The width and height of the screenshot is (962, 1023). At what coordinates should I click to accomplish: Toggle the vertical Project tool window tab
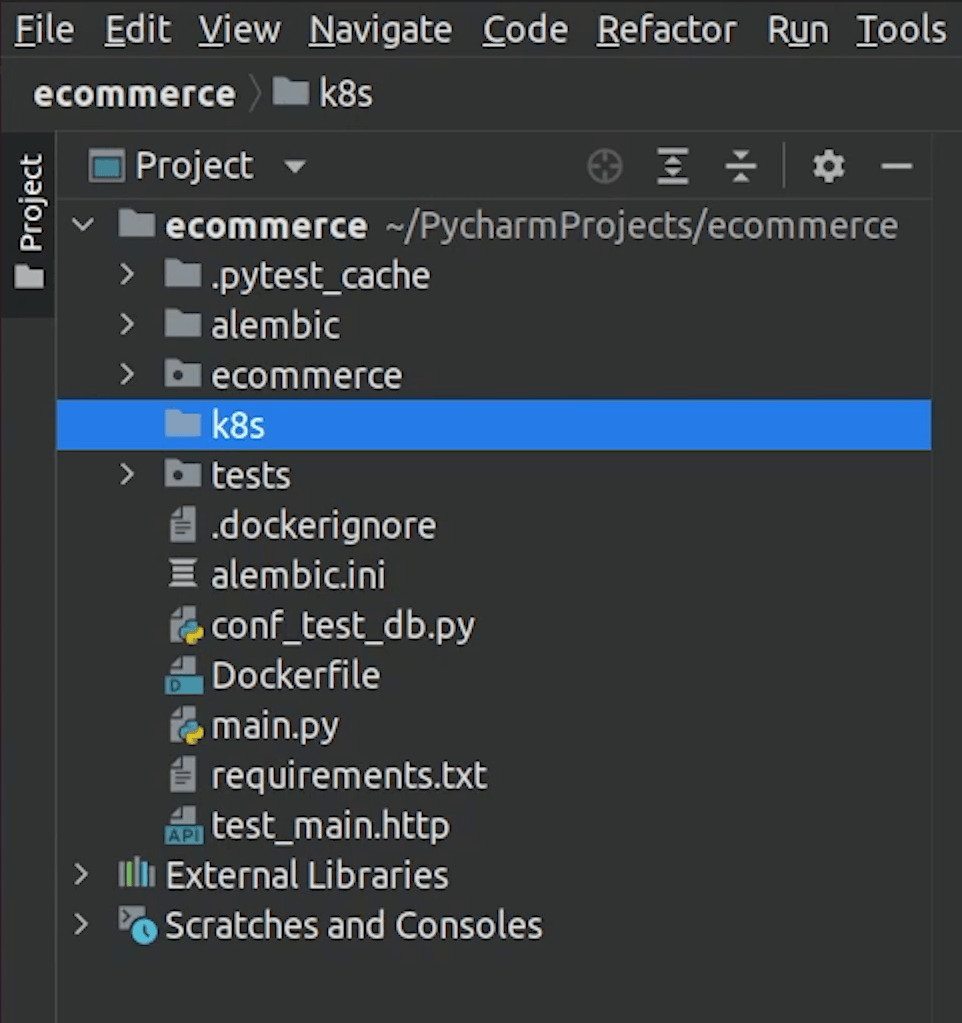(x=29, y=220)
